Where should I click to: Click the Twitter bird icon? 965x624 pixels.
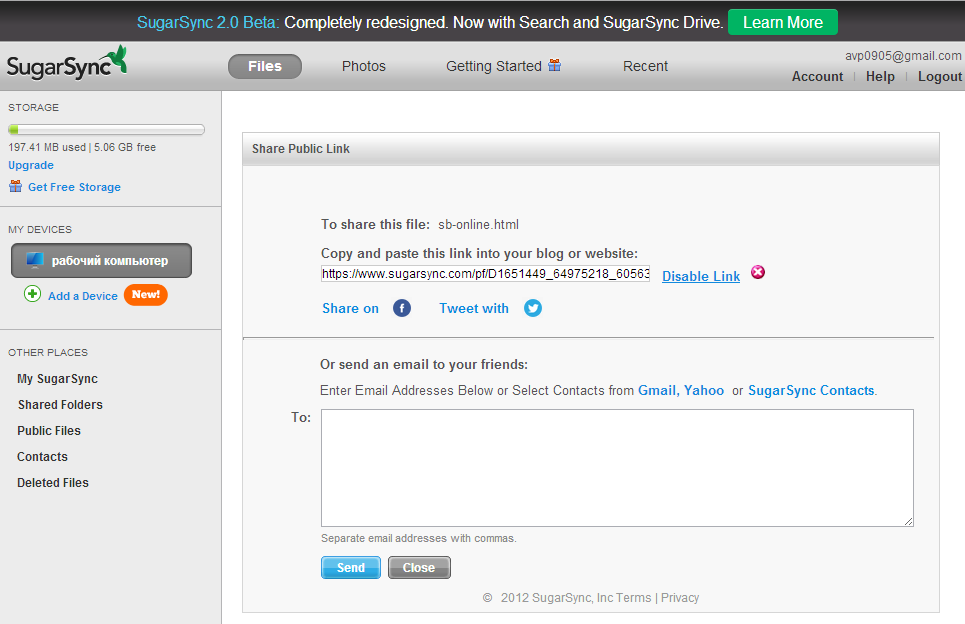[x=532, y=308]
